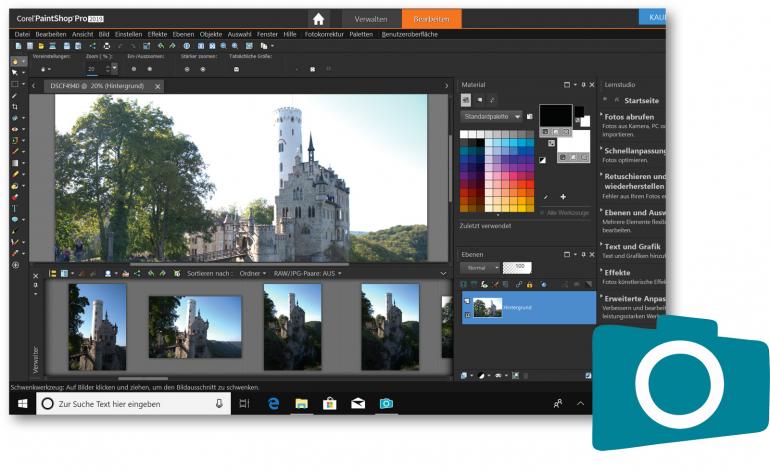Open the Mail app from taskbar
The width and height of the screenshot is (770, 472).
click(358, 404)
